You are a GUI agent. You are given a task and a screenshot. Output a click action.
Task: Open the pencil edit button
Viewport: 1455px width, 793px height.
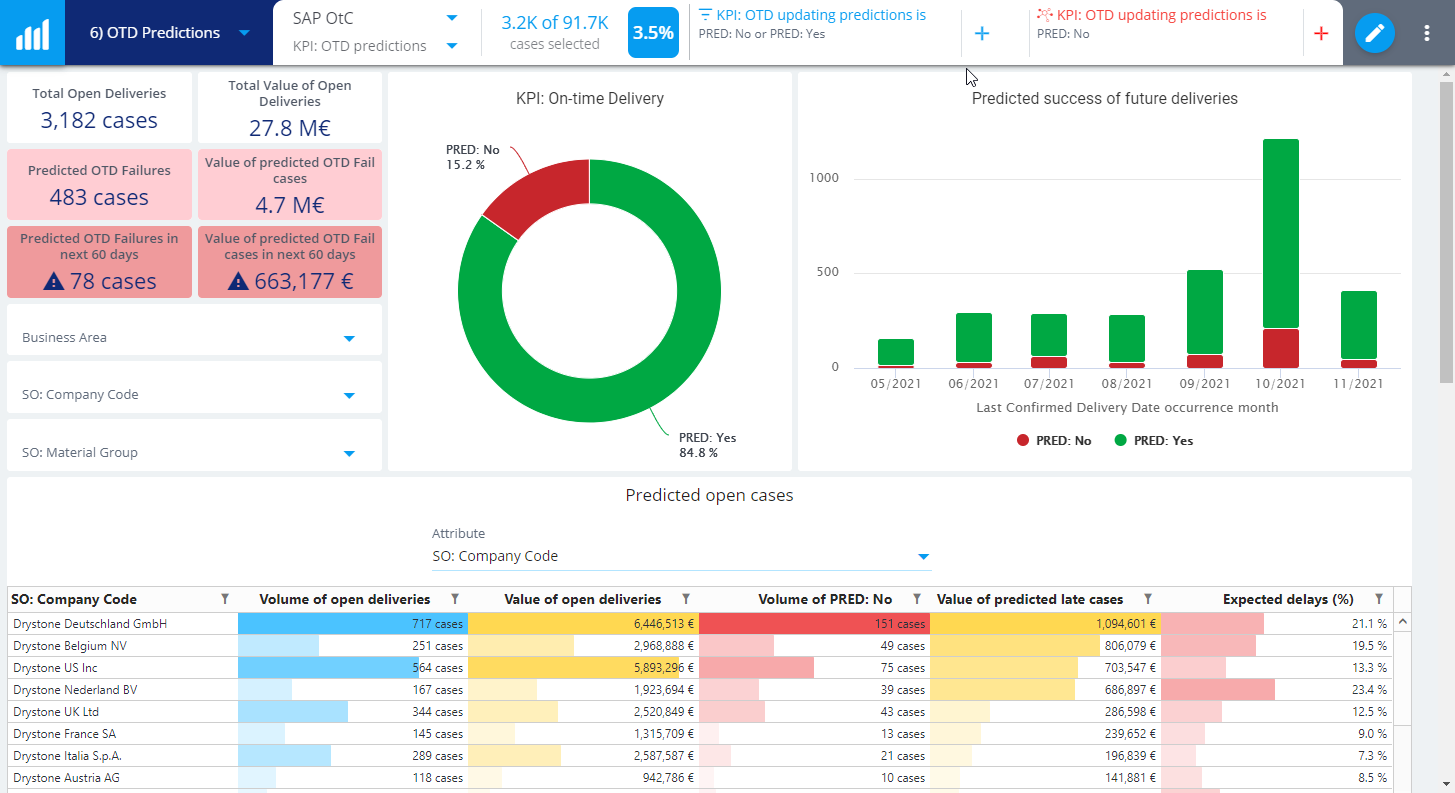(1375, 33)
